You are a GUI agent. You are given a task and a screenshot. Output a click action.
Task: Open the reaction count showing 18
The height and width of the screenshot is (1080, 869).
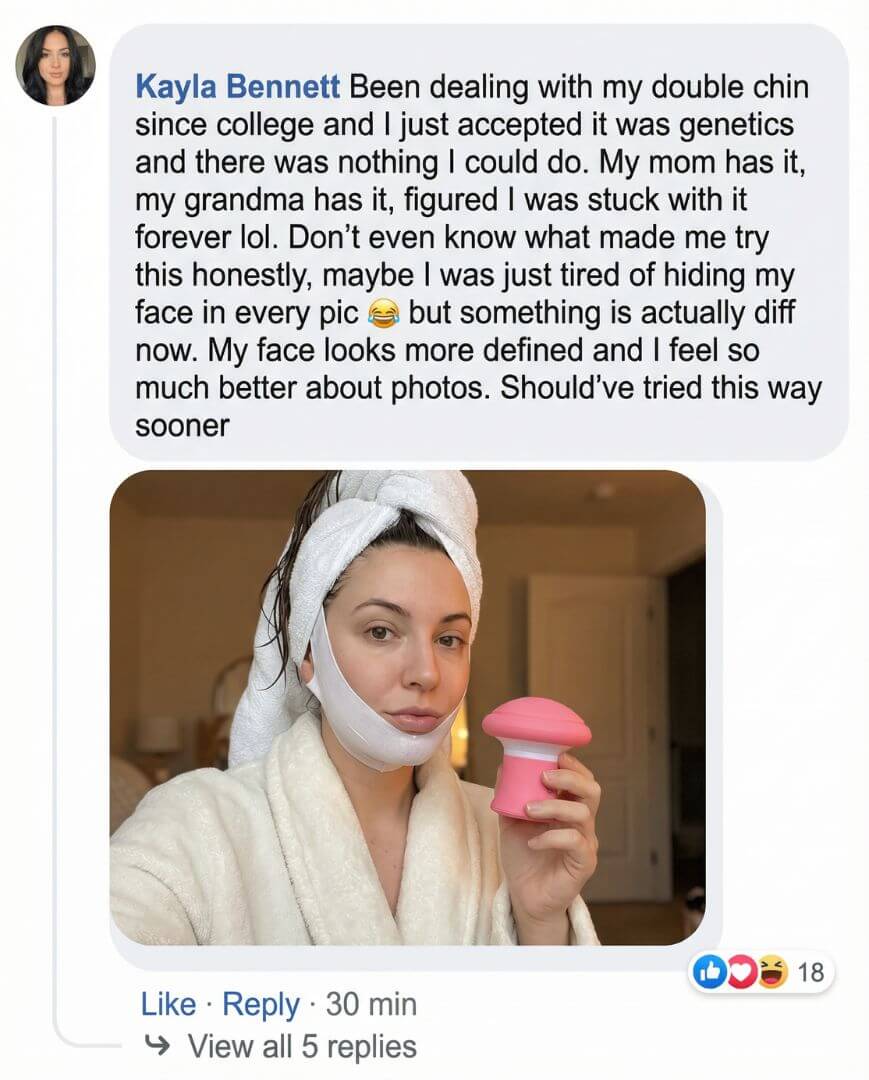(x=812, y=972)
